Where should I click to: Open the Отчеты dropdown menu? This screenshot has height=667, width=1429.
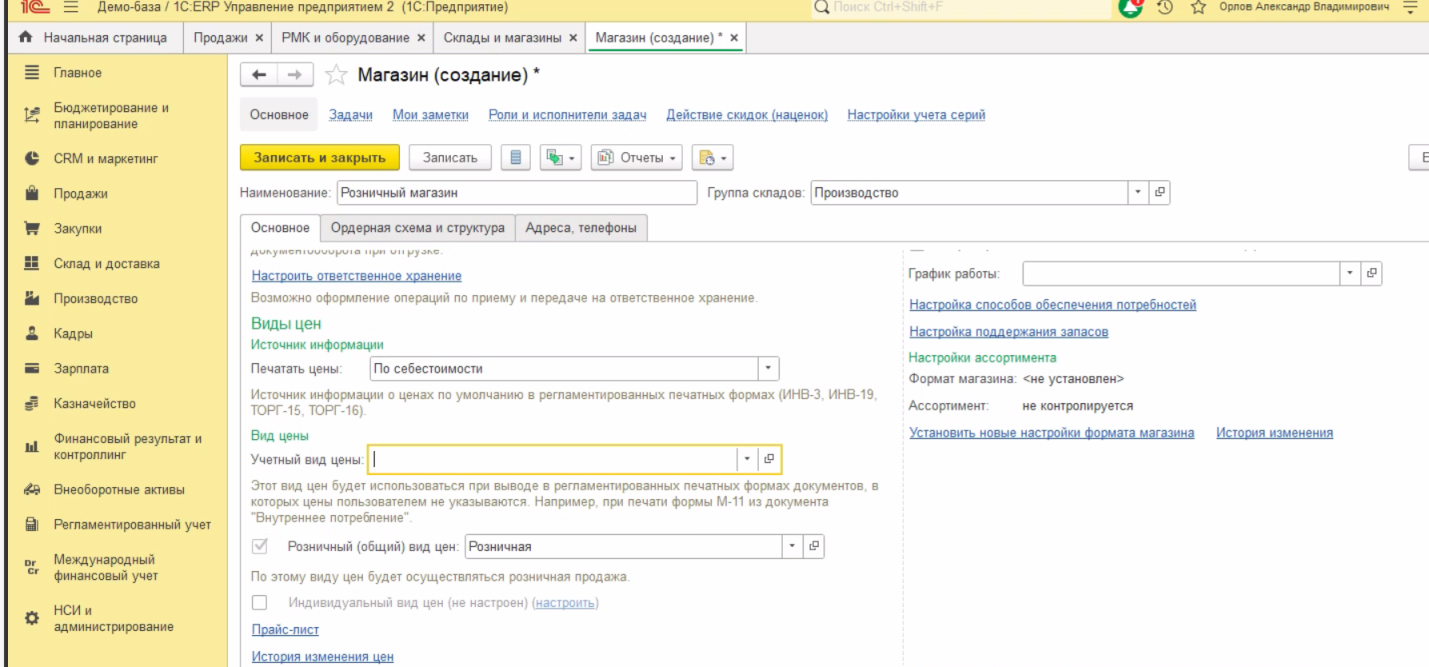637,158
